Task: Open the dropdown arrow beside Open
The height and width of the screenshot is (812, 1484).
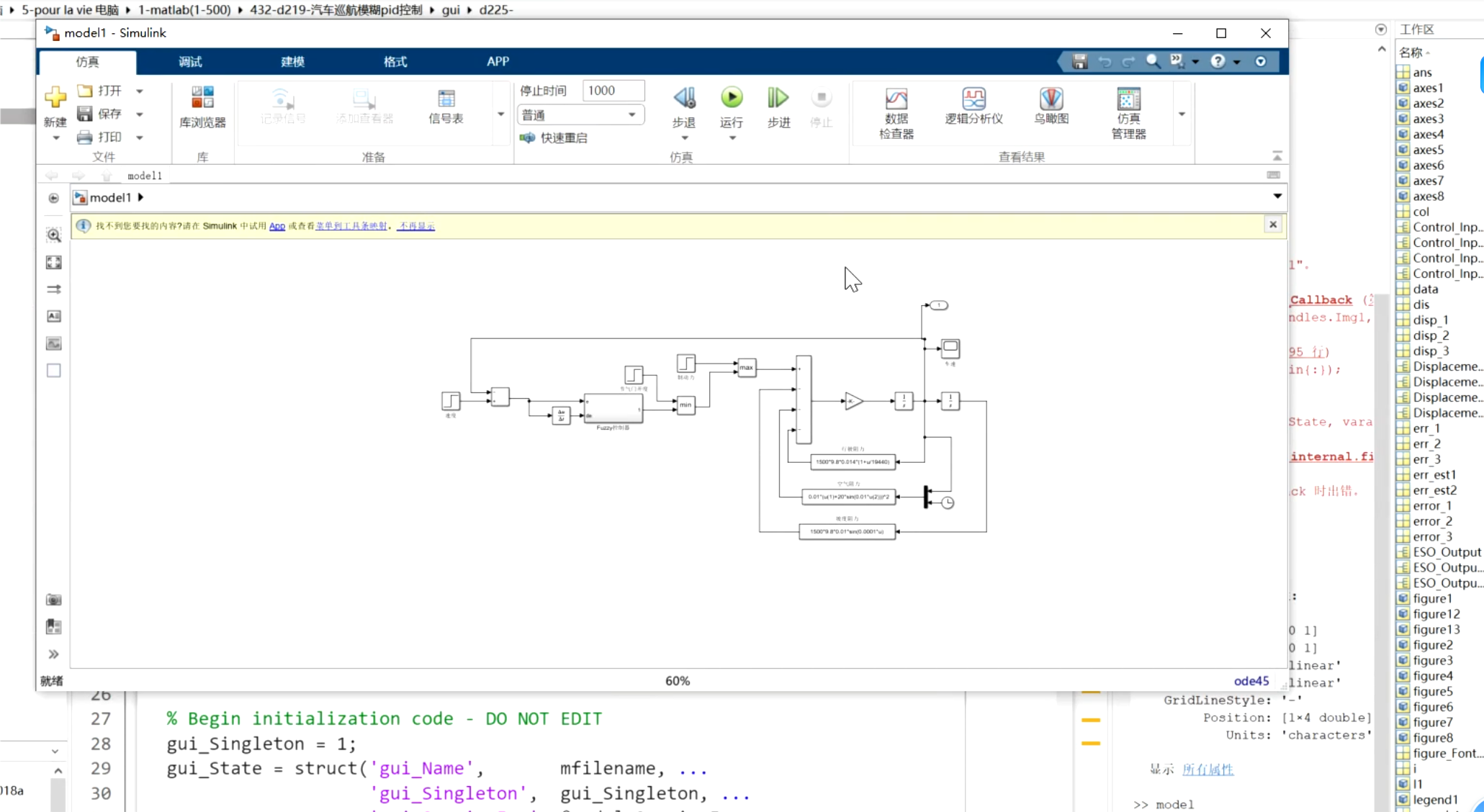Action: (x=140, y=91)
